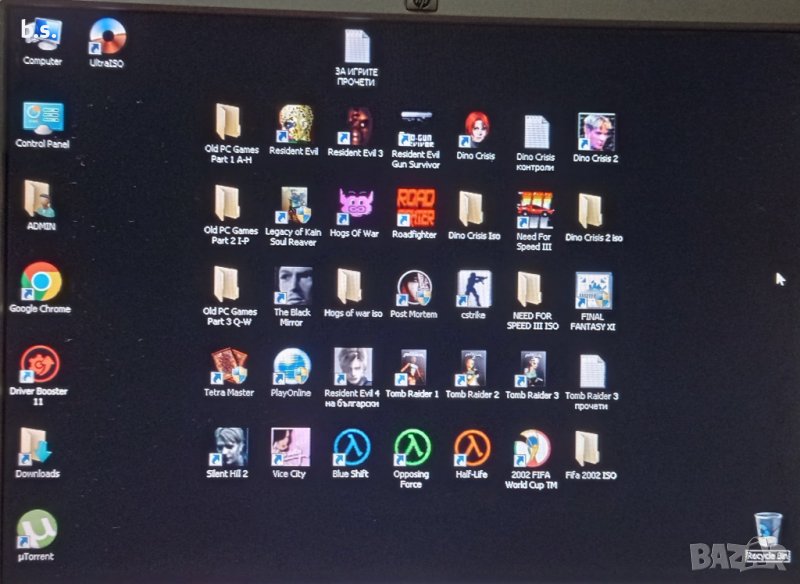Select the cstrike shortcut icon
The image size is (800, 584).
click(x=473, y=288)
